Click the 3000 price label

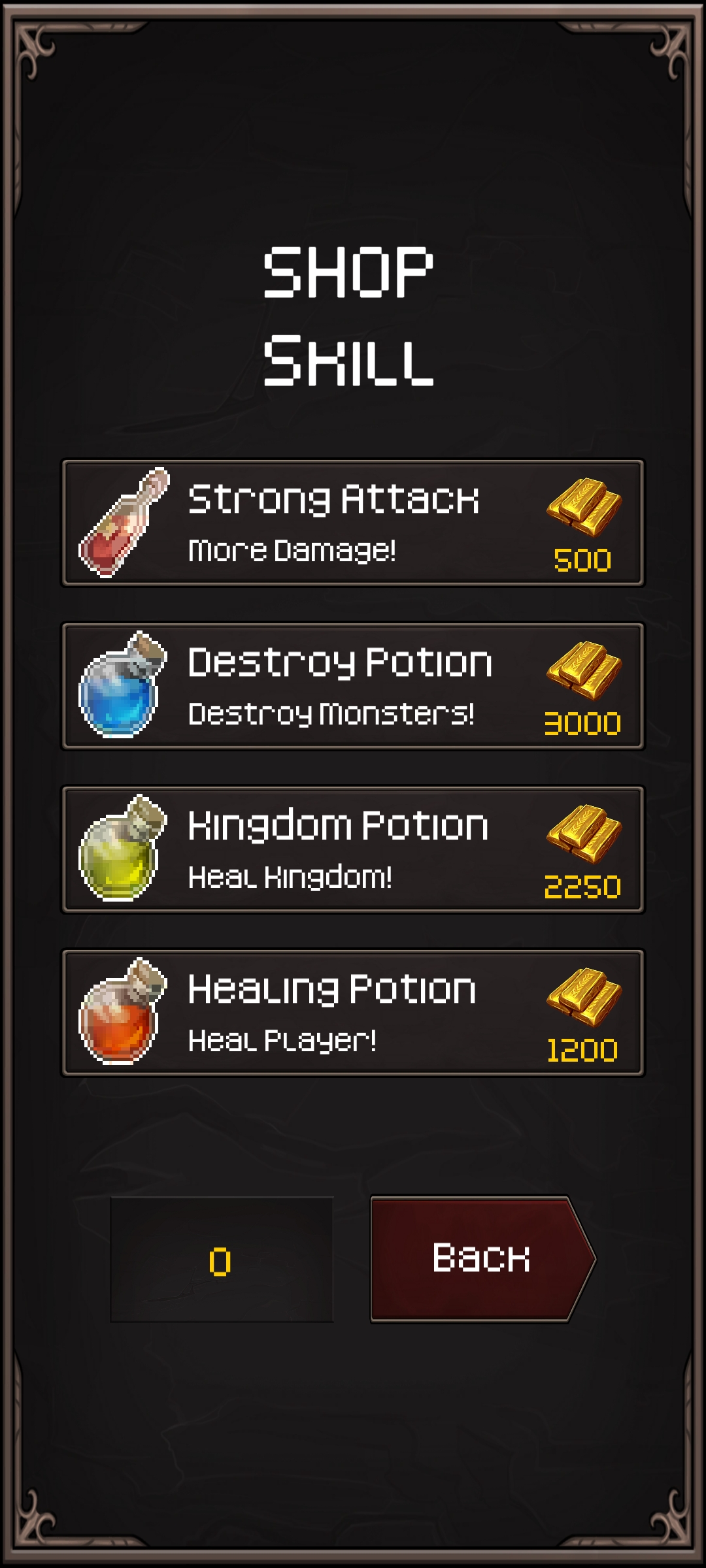[x=582, y=724]
